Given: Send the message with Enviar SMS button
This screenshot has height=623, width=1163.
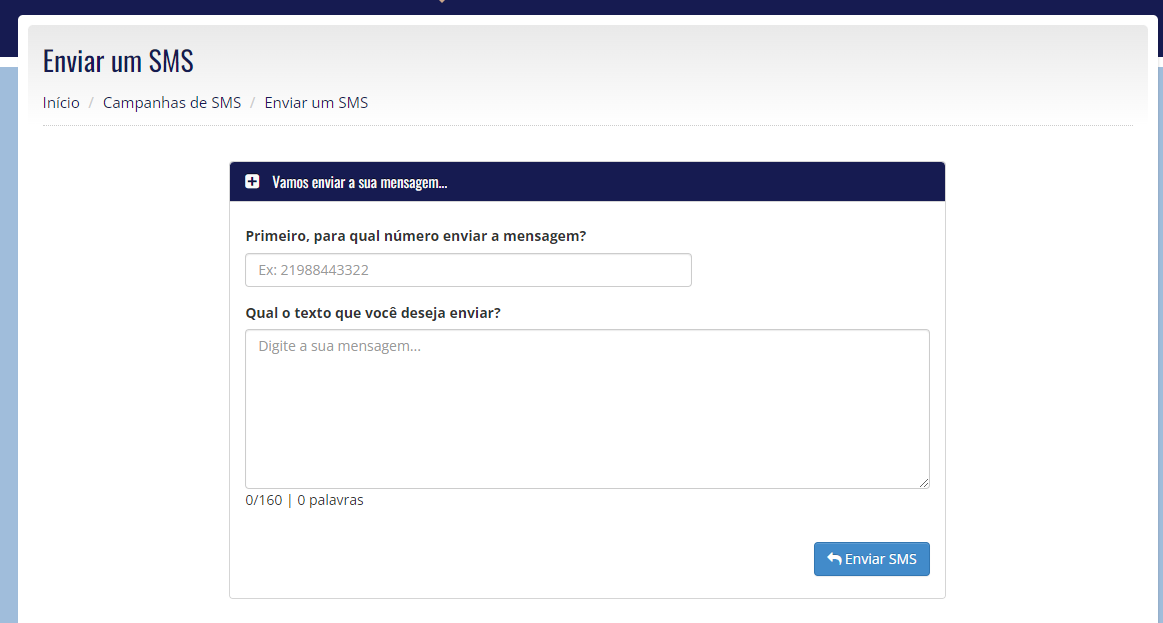Looking at the screenshot, I should pyautogui.click(x=872, y=558).
